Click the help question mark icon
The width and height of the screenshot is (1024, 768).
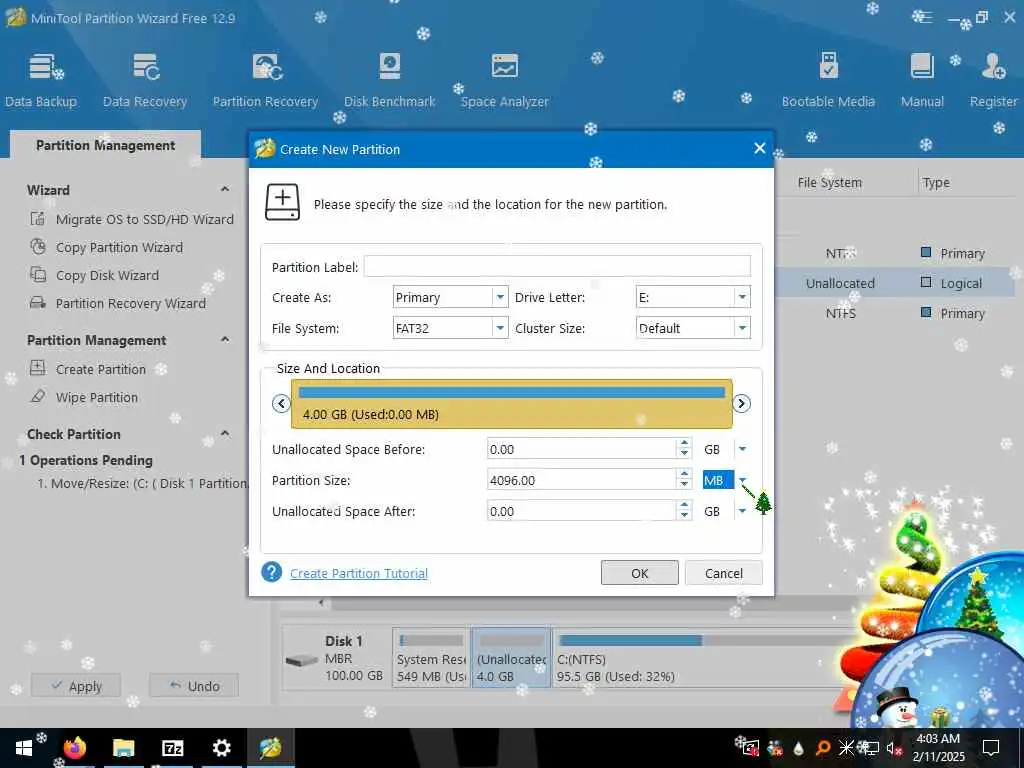[x=271, y=572]
